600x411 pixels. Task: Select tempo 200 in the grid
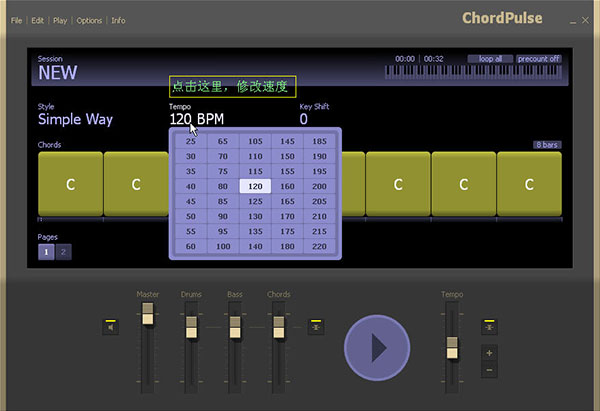(x=320, y=186)
